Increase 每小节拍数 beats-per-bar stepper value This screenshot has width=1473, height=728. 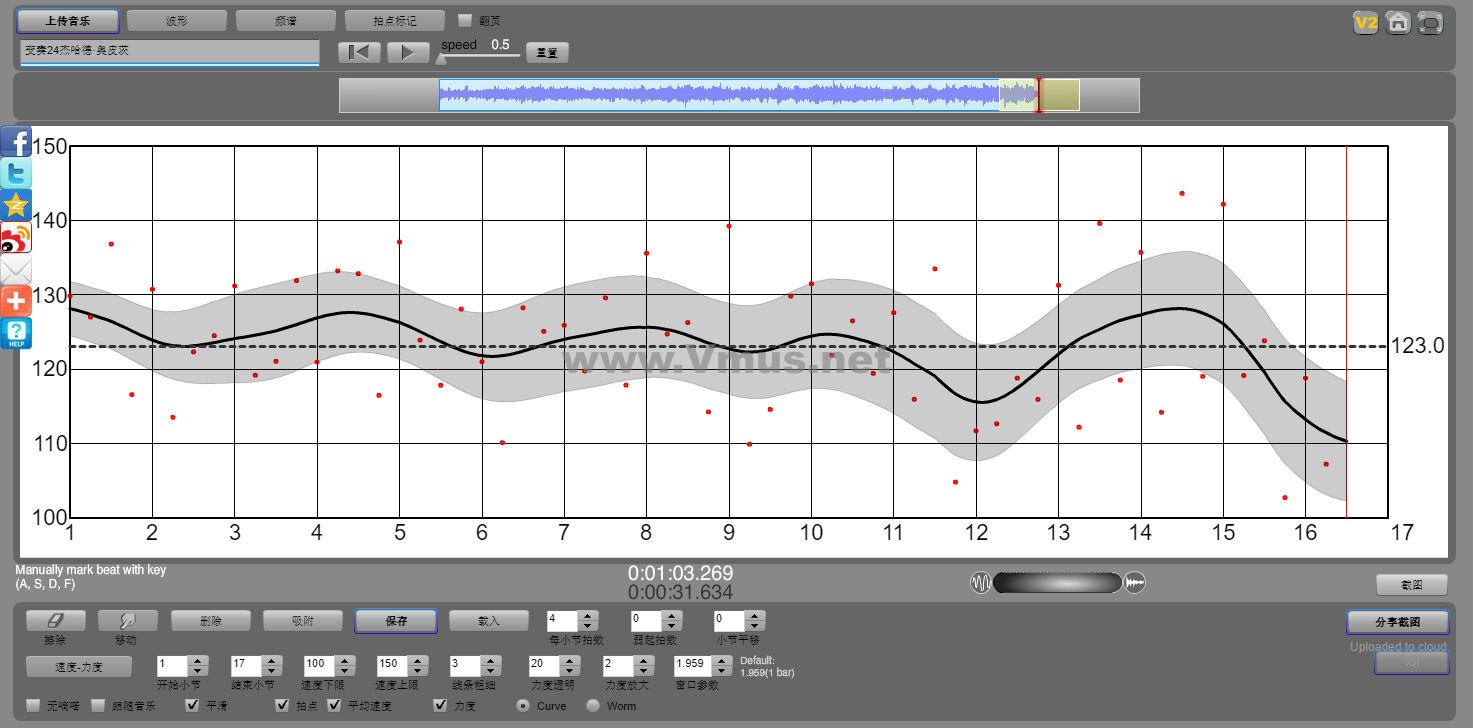588,616
